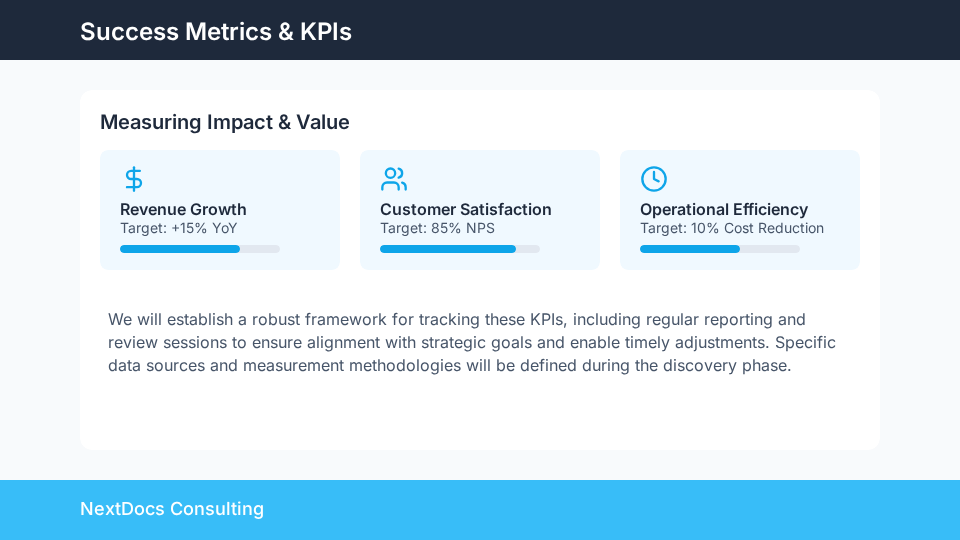The image size is (960, 540).
Task: Click the 'Target: 85% NPS' text
Action: pos(437,228)
